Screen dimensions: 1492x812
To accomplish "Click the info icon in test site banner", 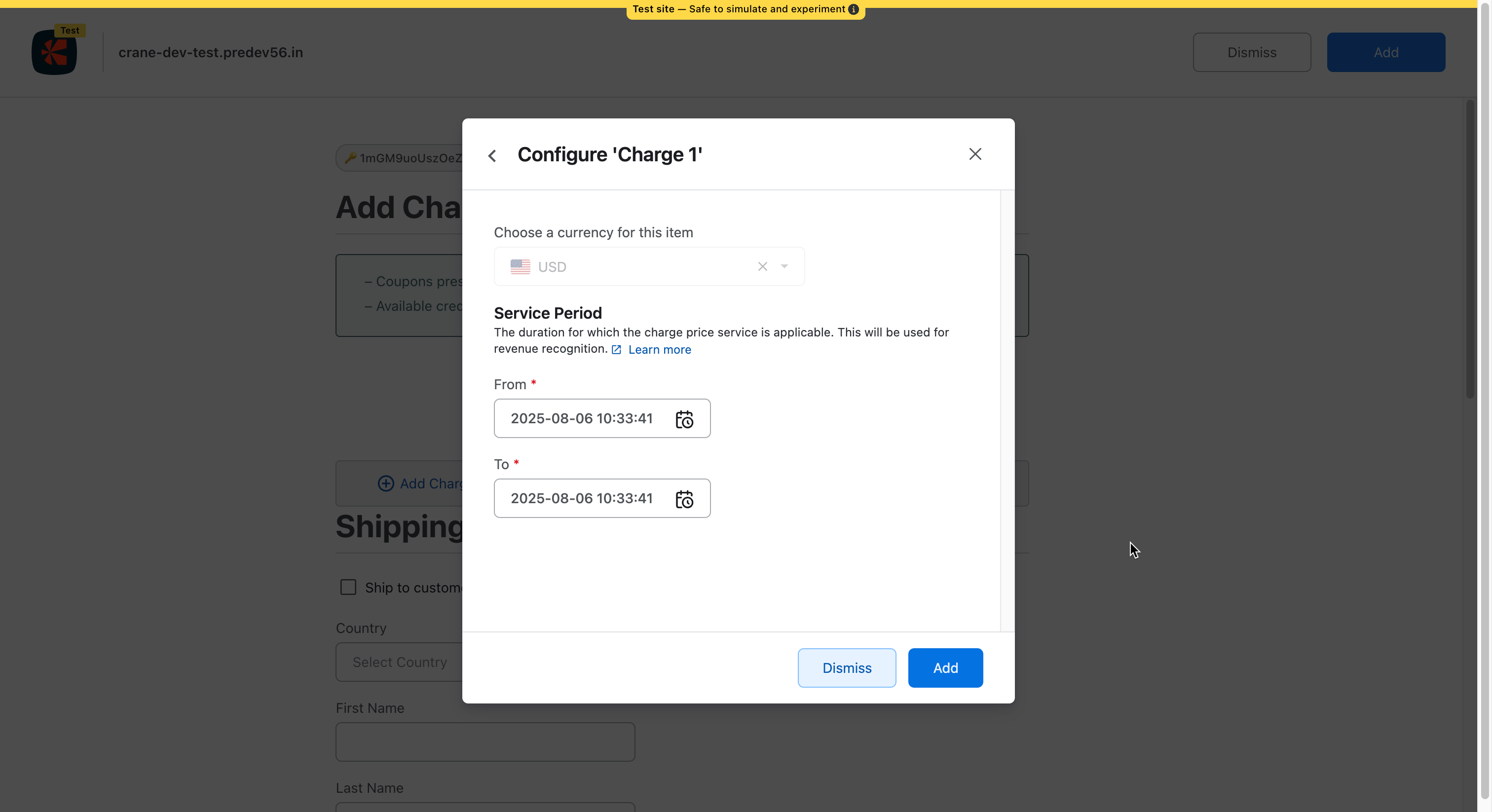I will tap(853, 9).
